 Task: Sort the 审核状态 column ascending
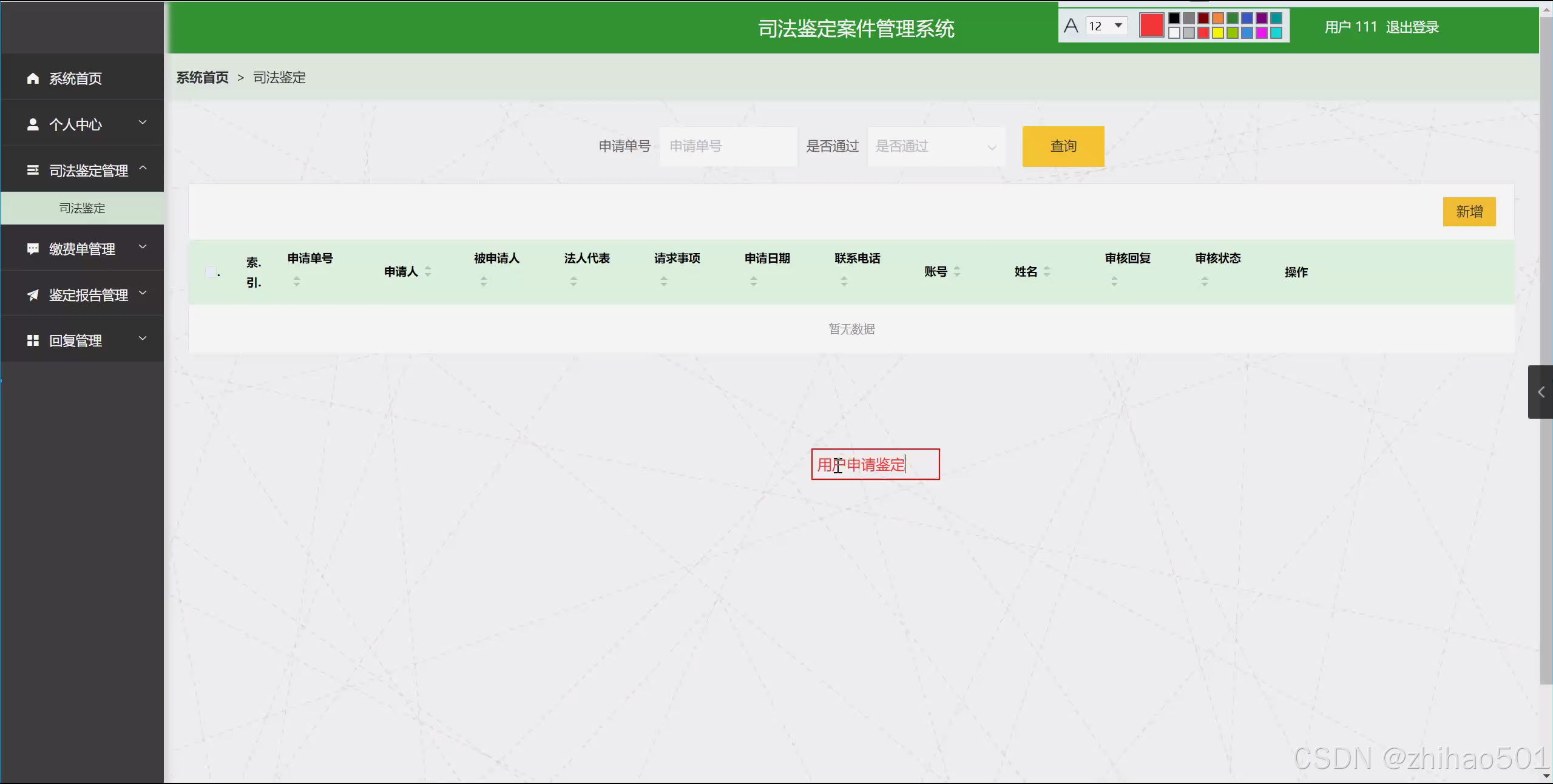point(1204,277)
